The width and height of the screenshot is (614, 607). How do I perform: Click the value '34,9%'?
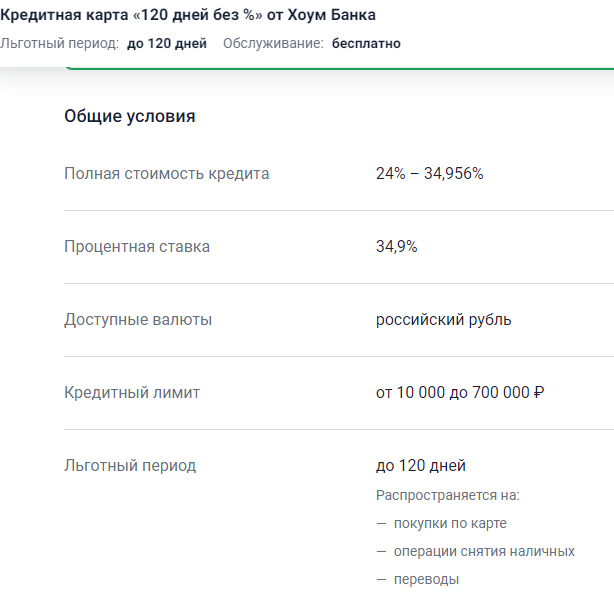click(x=397, y=247)
